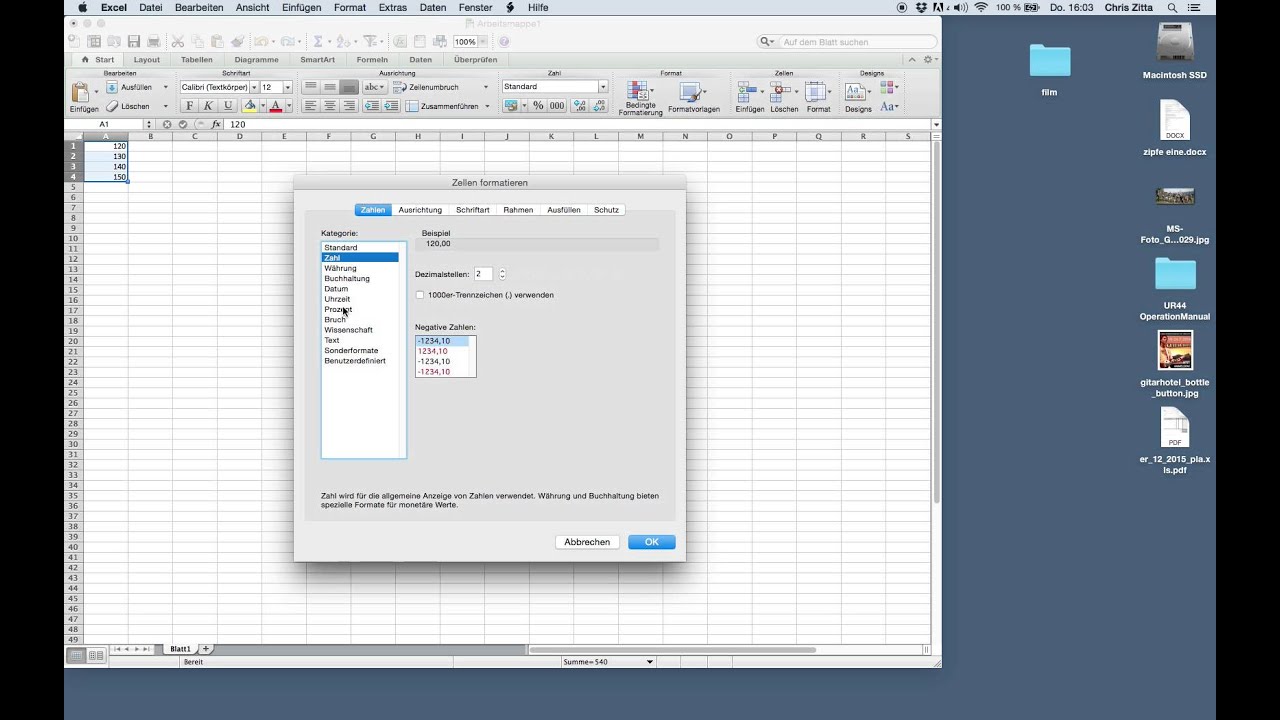The width and height of the screenshot is (1280, 720).
Task: Click the Dezimalstellen input field
Action: [x=483, y=274]
